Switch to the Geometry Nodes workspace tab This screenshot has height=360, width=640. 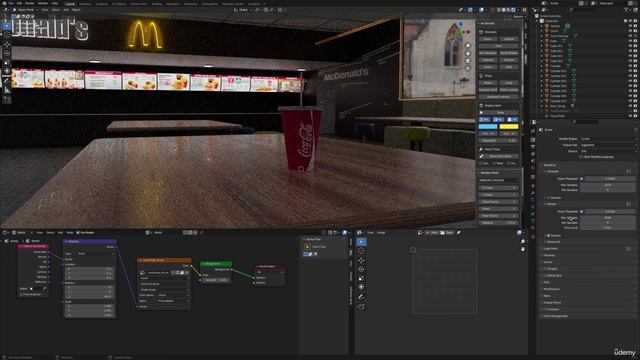click(x=233, y=4)
